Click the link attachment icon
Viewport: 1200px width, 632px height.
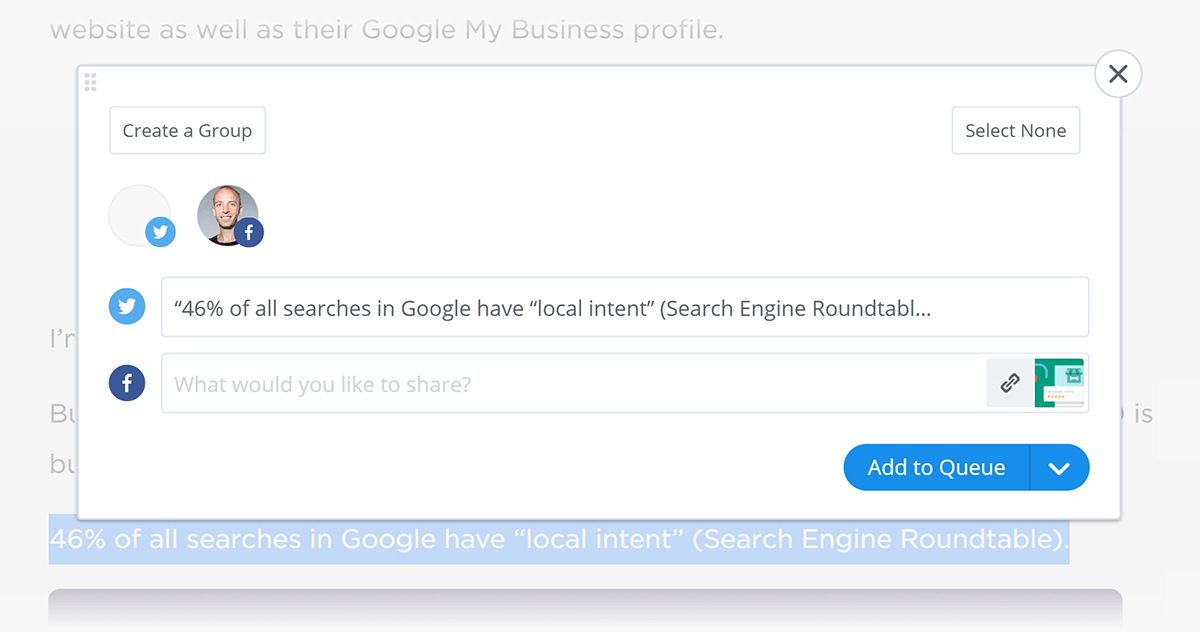click(1010, 383)
